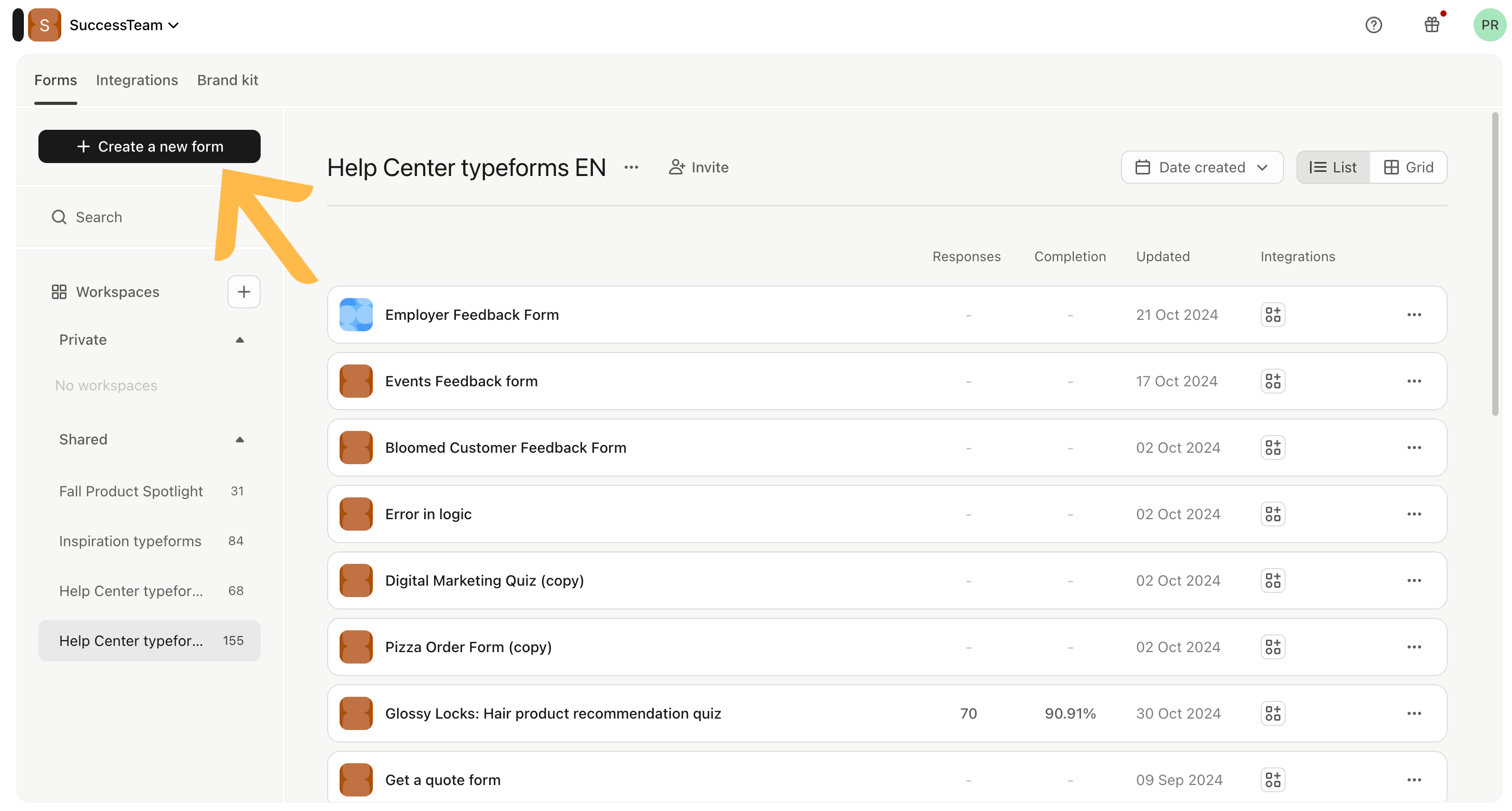Add a new workspace with plus button
This screenshot has height=811, width=1512.
pyautogui.click(x=244, y=292)
